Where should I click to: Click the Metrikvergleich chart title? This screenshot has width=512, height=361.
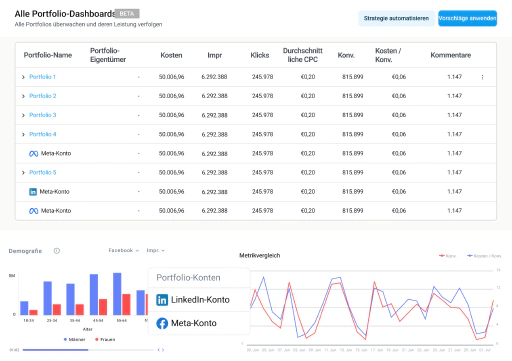pyautogui.click(x=260, y=256)
